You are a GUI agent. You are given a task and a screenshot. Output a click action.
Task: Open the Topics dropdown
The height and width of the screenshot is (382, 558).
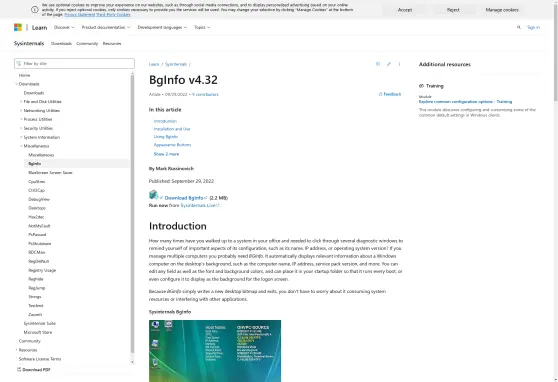[202, 27]
